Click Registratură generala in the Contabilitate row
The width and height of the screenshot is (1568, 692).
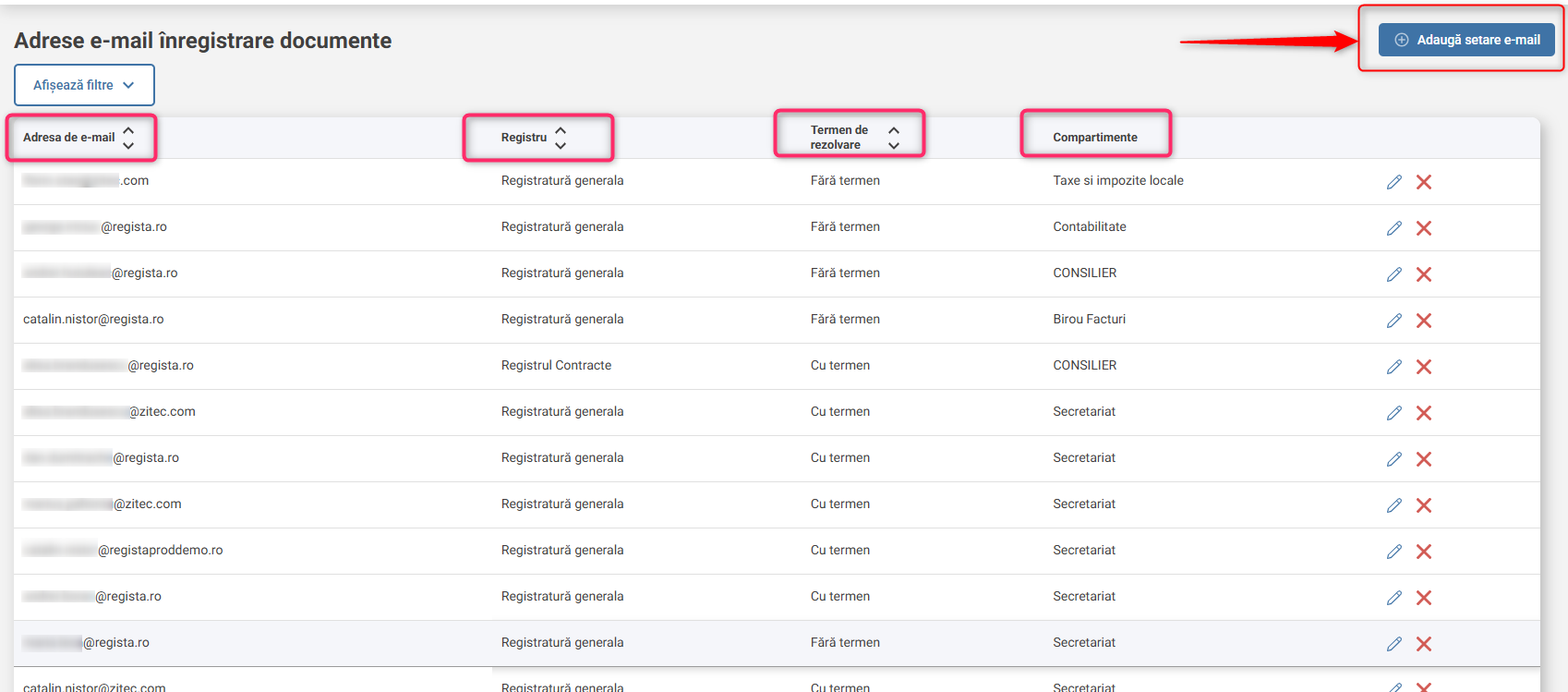coord(562,227)
